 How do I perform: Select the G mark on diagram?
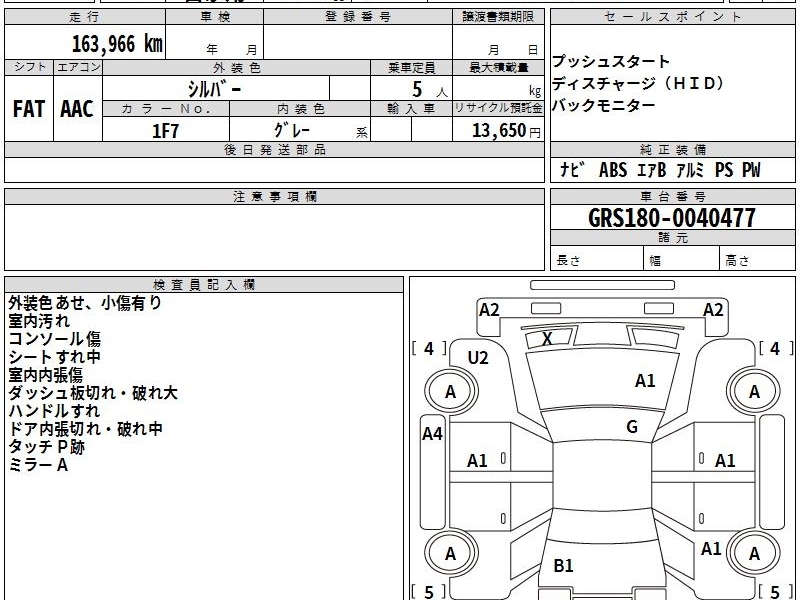tap(632, 427)
